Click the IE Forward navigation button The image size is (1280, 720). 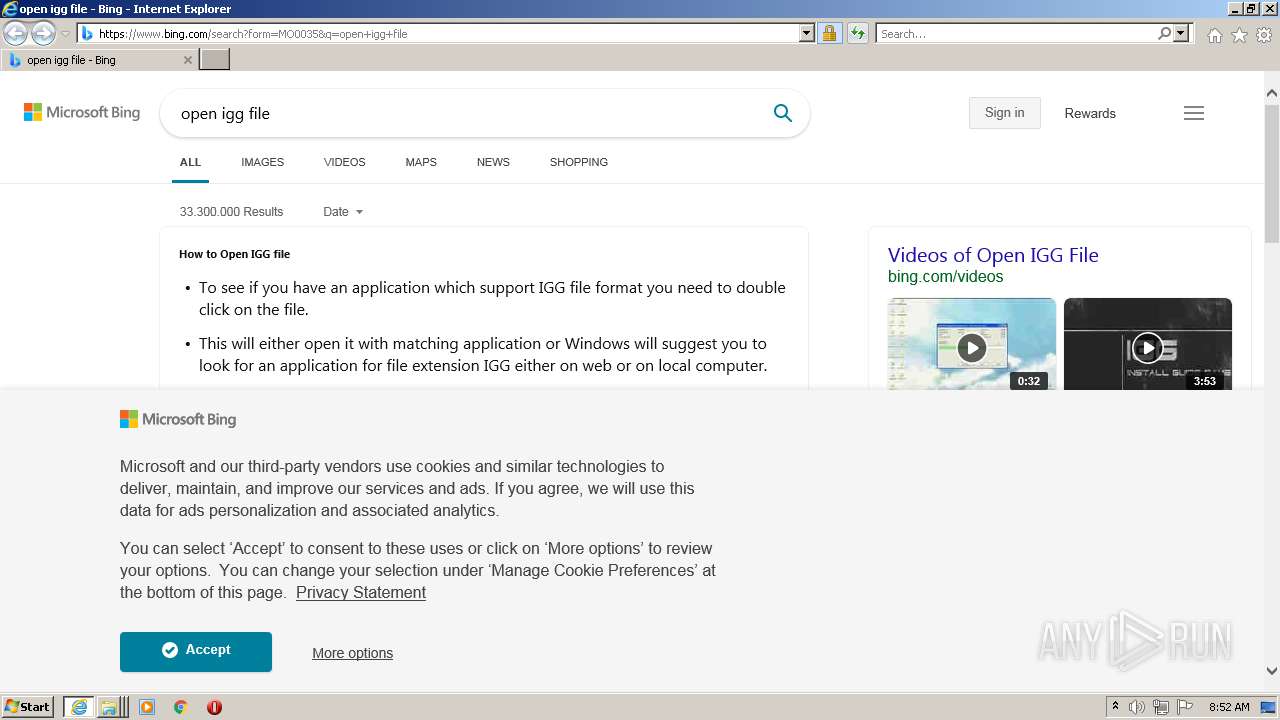tap(43, 34)
